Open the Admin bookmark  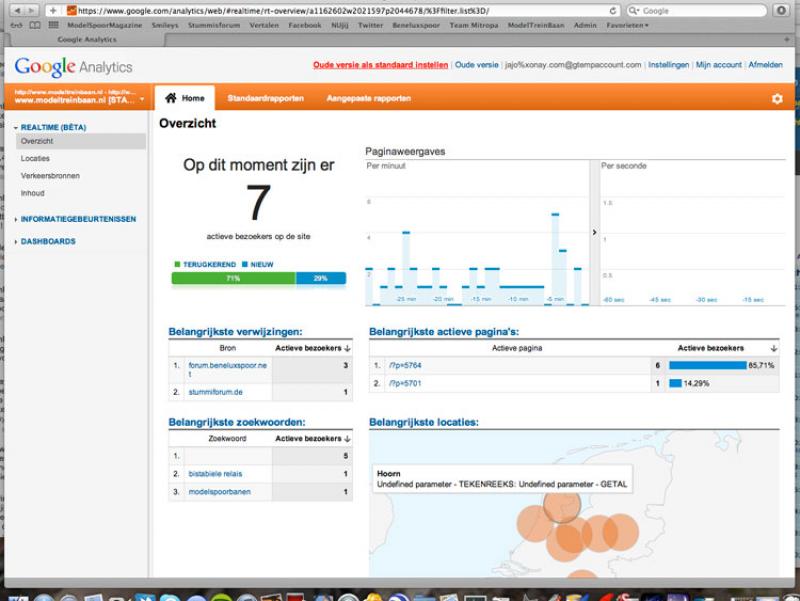(585, 25)
